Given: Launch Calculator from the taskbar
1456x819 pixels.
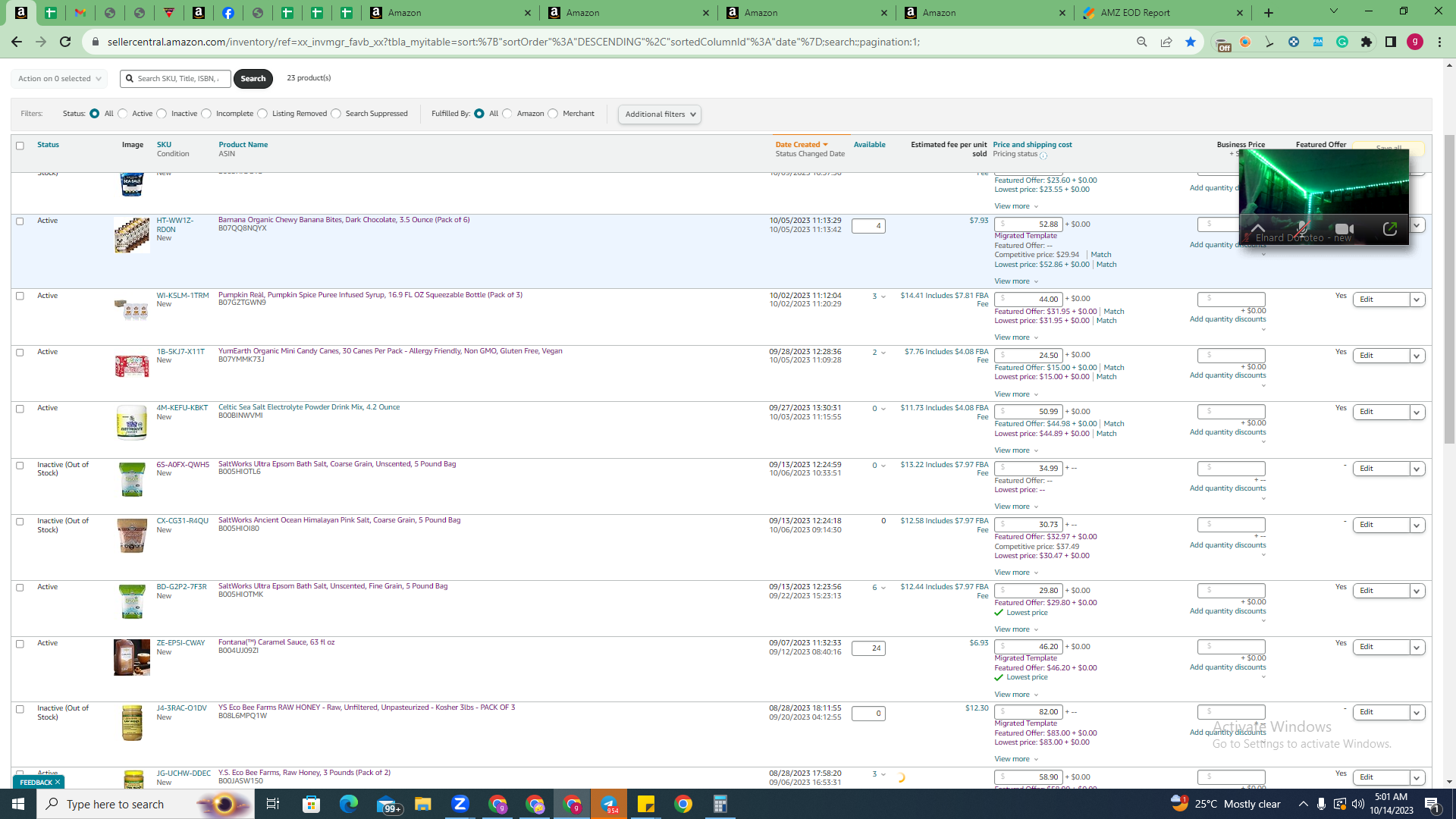Looking at the screenshot, I should tap(720, 804).
